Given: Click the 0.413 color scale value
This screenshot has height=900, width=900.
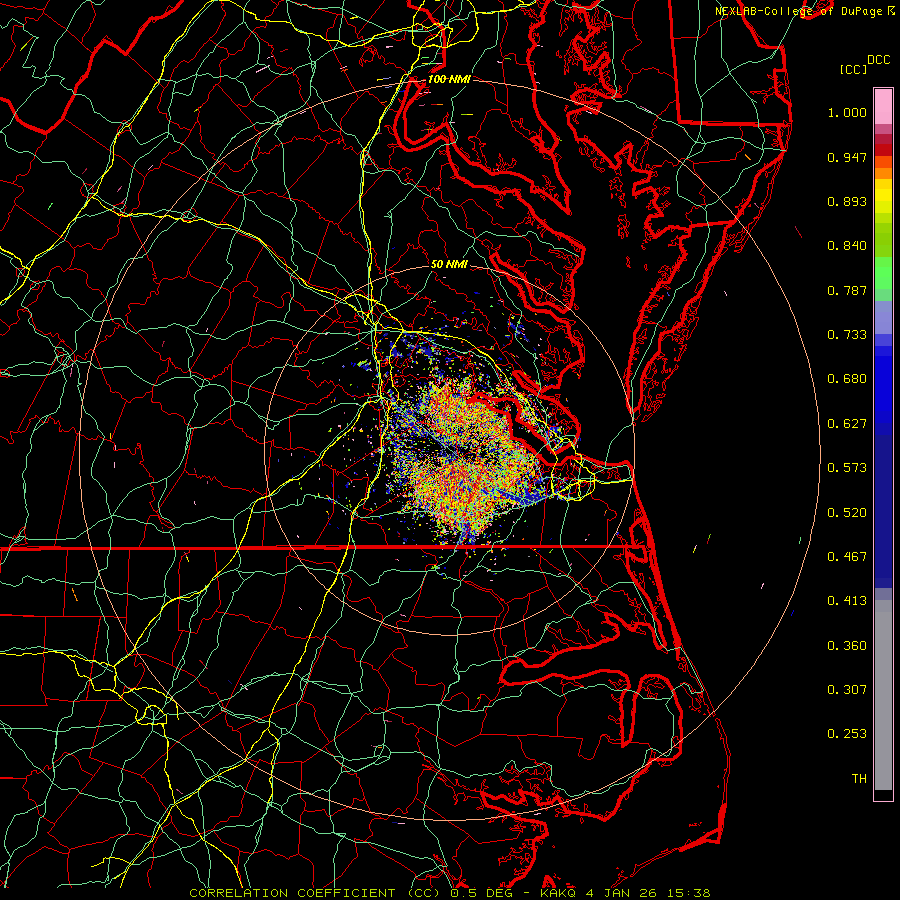Looking at the screenshot, I should pos(847,601).
